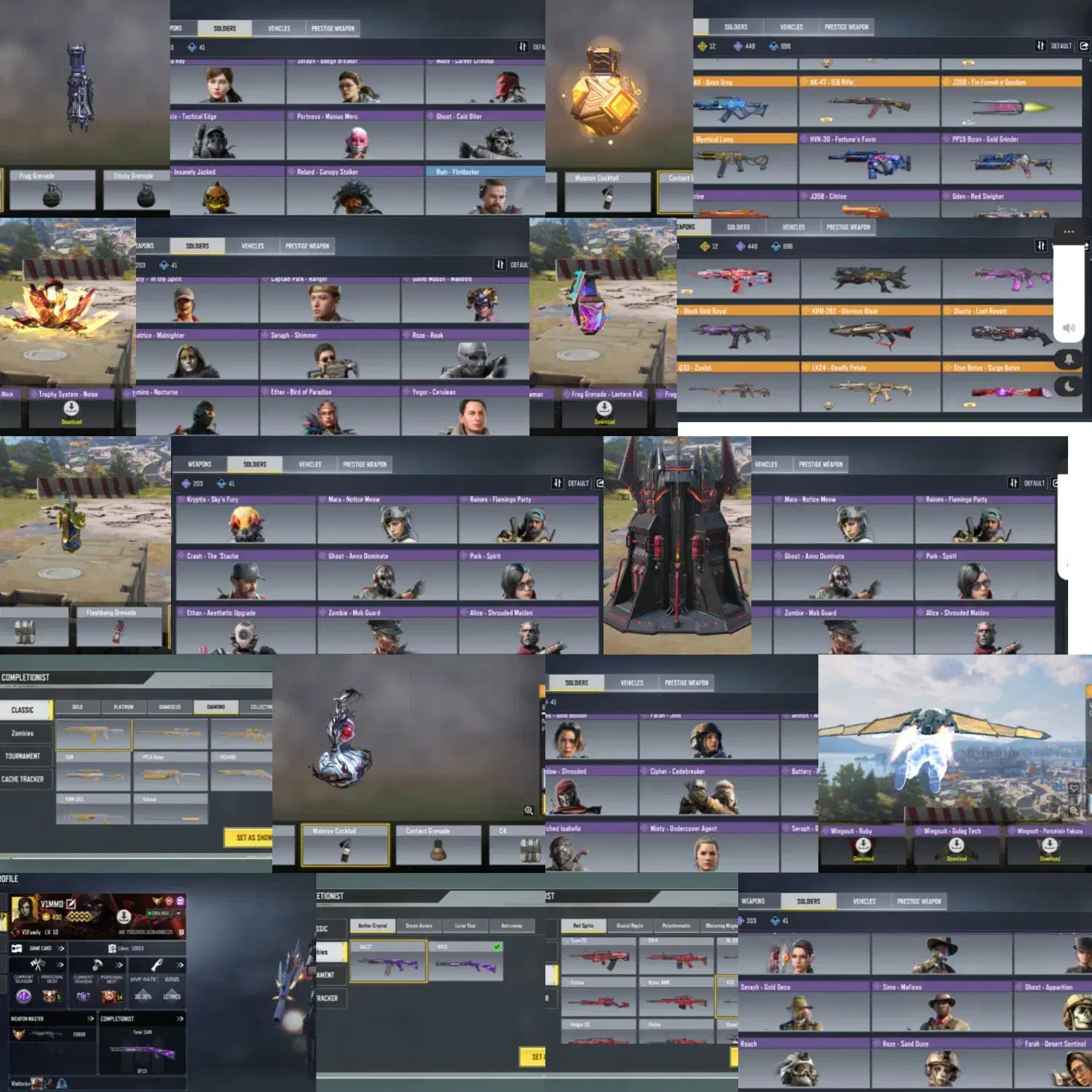Click the bell notification icon
The height and width of the screenshot is (1092, 1092).
point(1069,358)
